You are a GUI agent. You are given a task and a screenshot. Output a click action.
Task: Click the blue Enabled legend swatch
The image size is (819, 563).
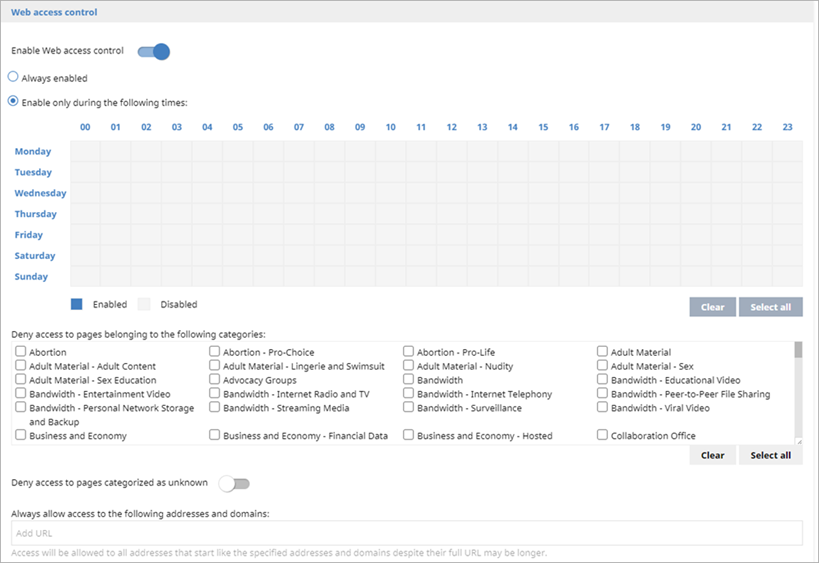coord(77,304)
